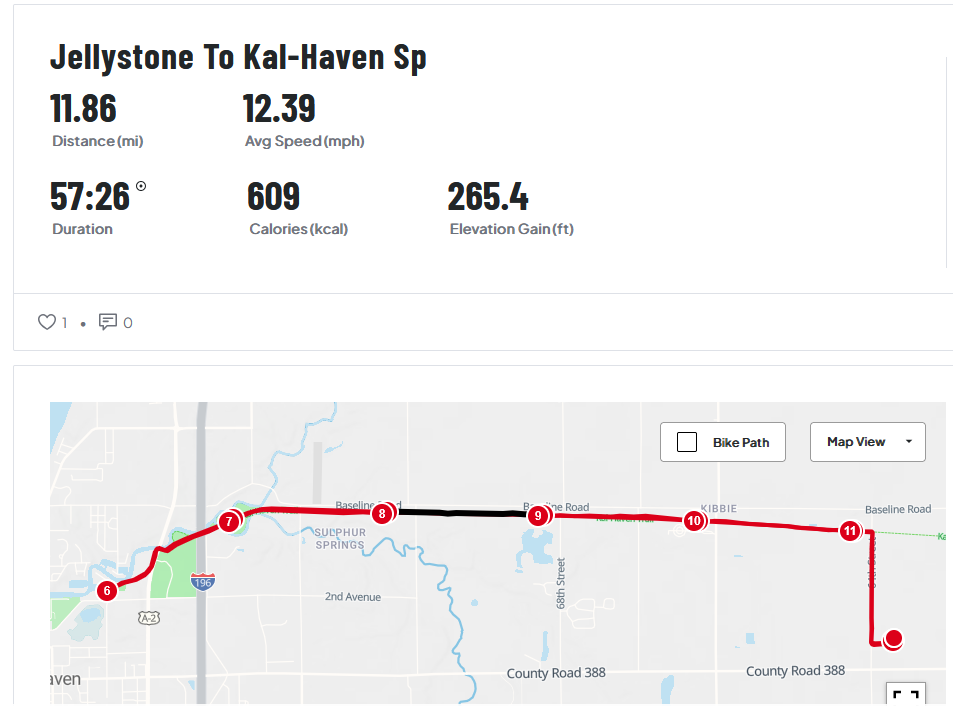Image resolution: width=953 pixels, height=706 pixels.
Task: Click the route end point marker
Action: (x=894, y=638)
